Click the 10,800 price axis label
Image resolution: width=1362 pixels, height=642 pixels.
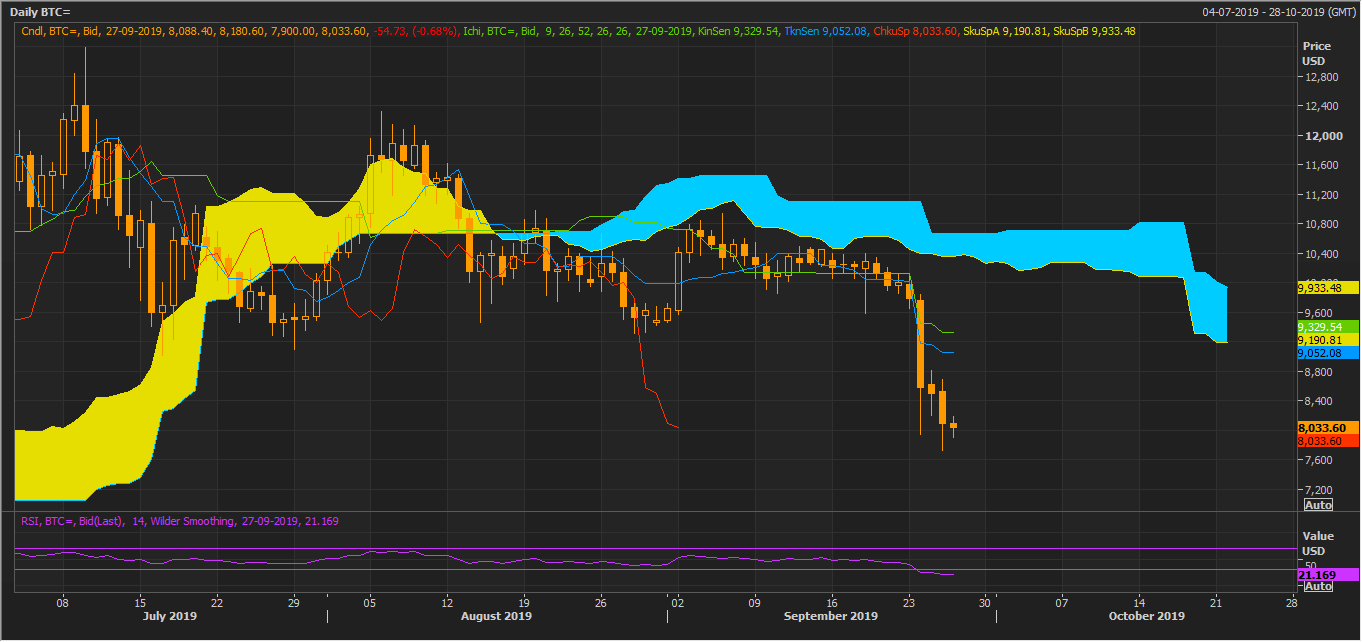point(1321,225)
